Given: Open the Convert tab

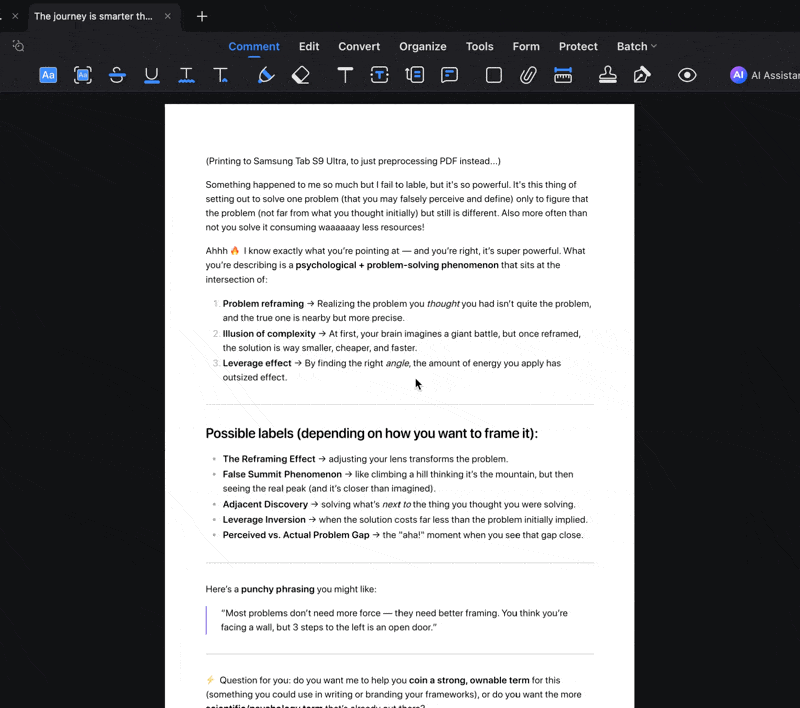Looking at the screenshot, I should (x=359, y=46).
